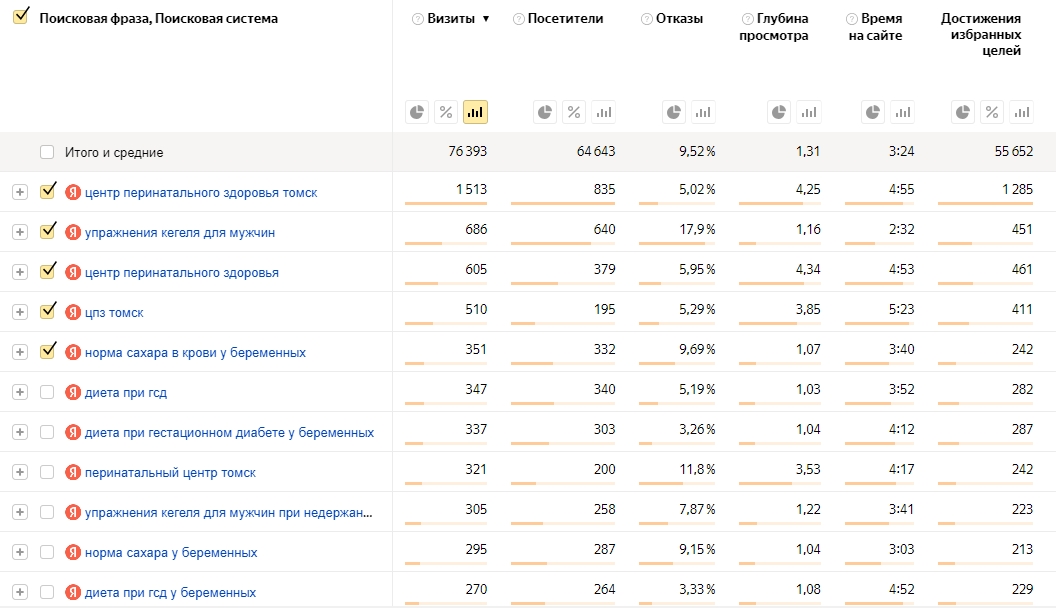Open диета при гестационном диабете у беременных link

click(x=229, y=432)
